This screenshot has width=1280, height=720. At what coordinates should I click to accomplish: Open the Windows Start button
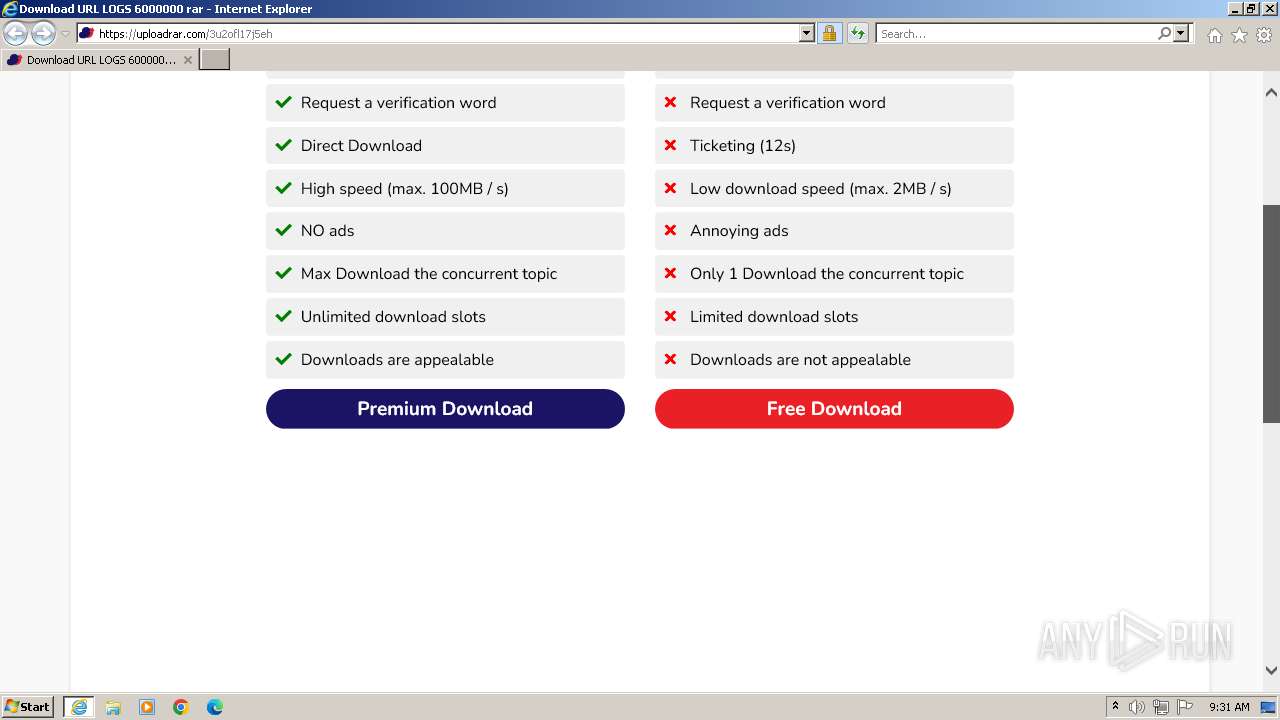[x=28, y=706]
